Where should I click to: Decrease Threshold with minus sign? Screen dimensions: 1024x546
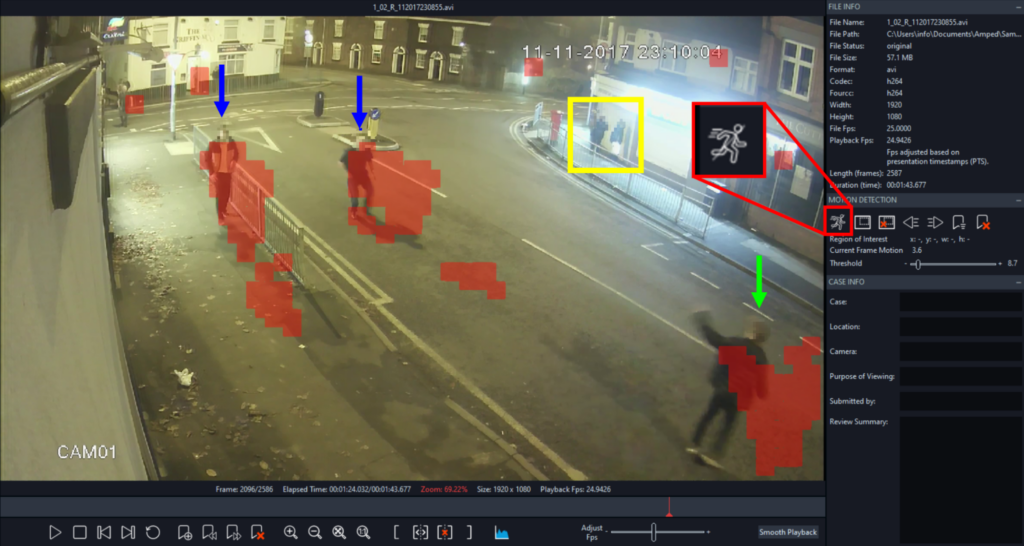click(905, 264)
